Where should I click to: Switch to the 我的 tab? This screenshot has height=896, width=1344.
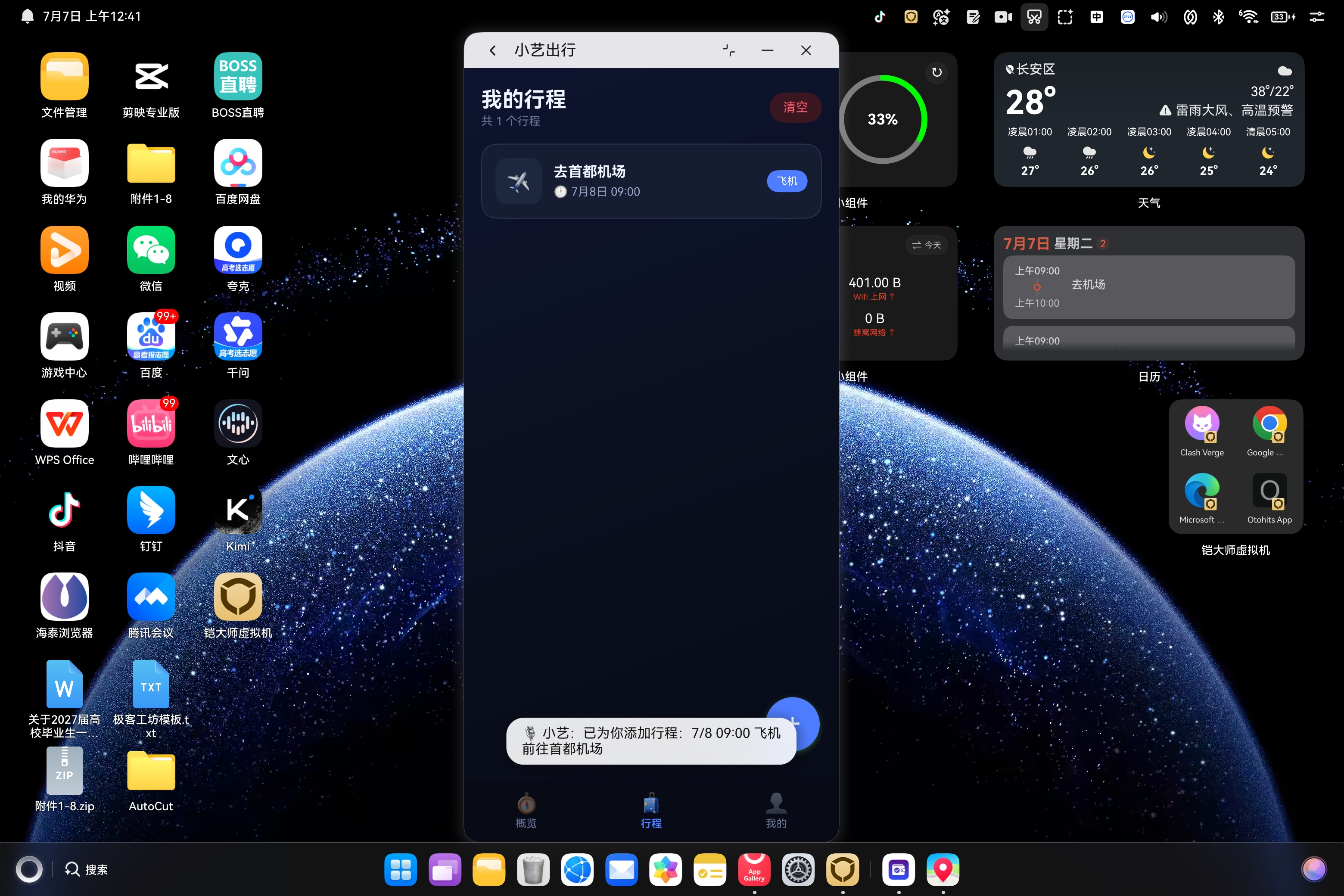[x=776, y=810]
